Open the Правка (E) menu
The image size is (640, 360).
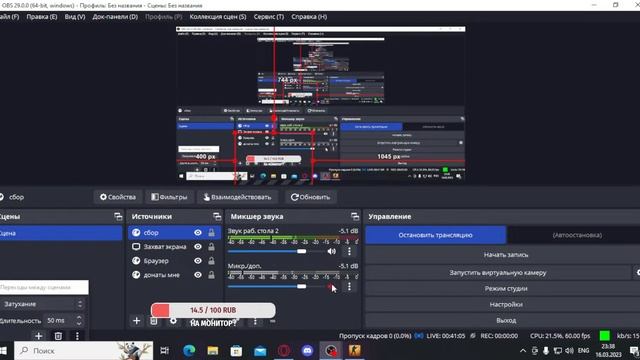coord(42,17)
